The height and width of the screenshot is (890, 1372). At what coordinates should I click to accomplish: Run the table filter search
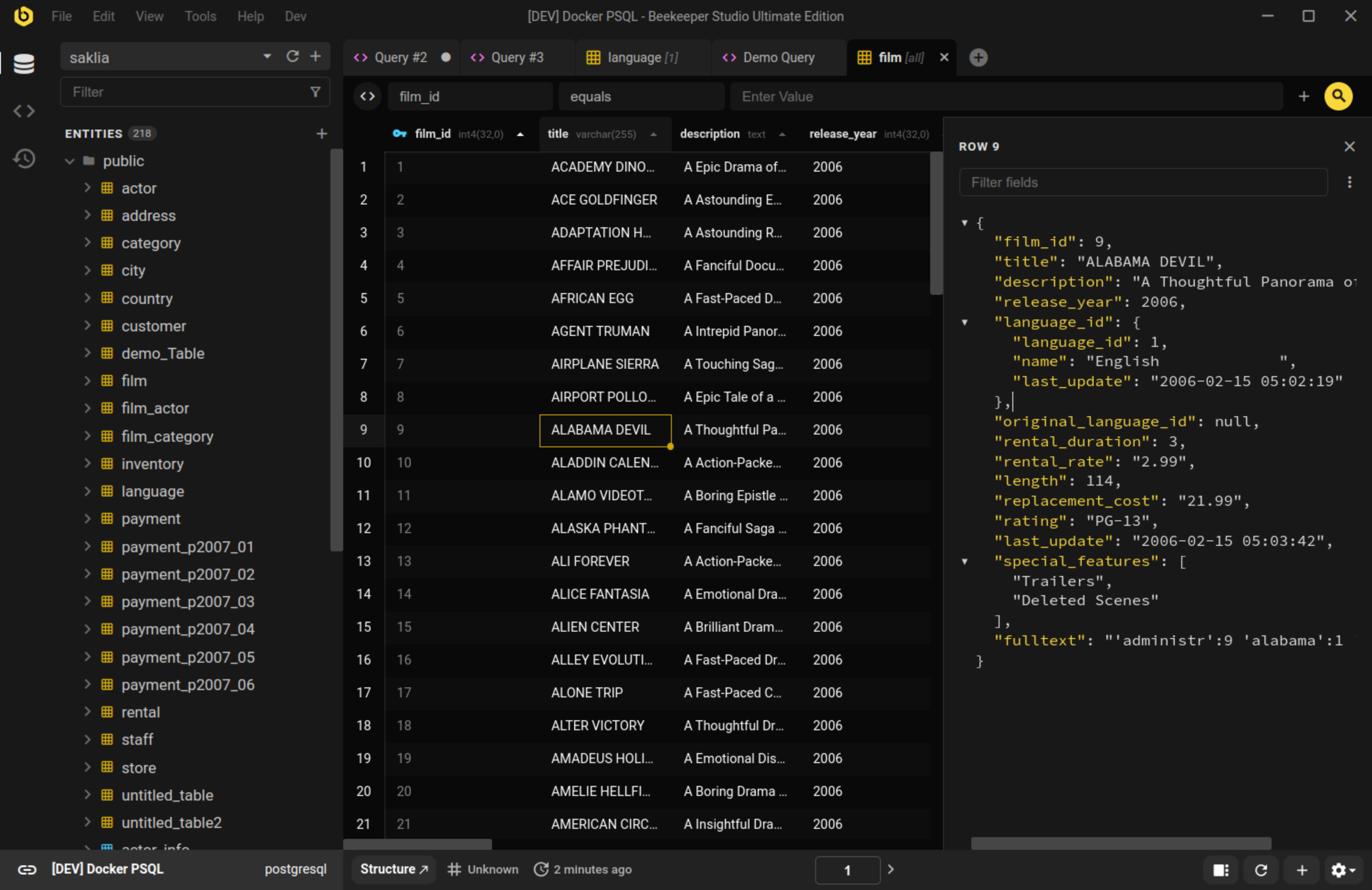tap(1338, 96)
